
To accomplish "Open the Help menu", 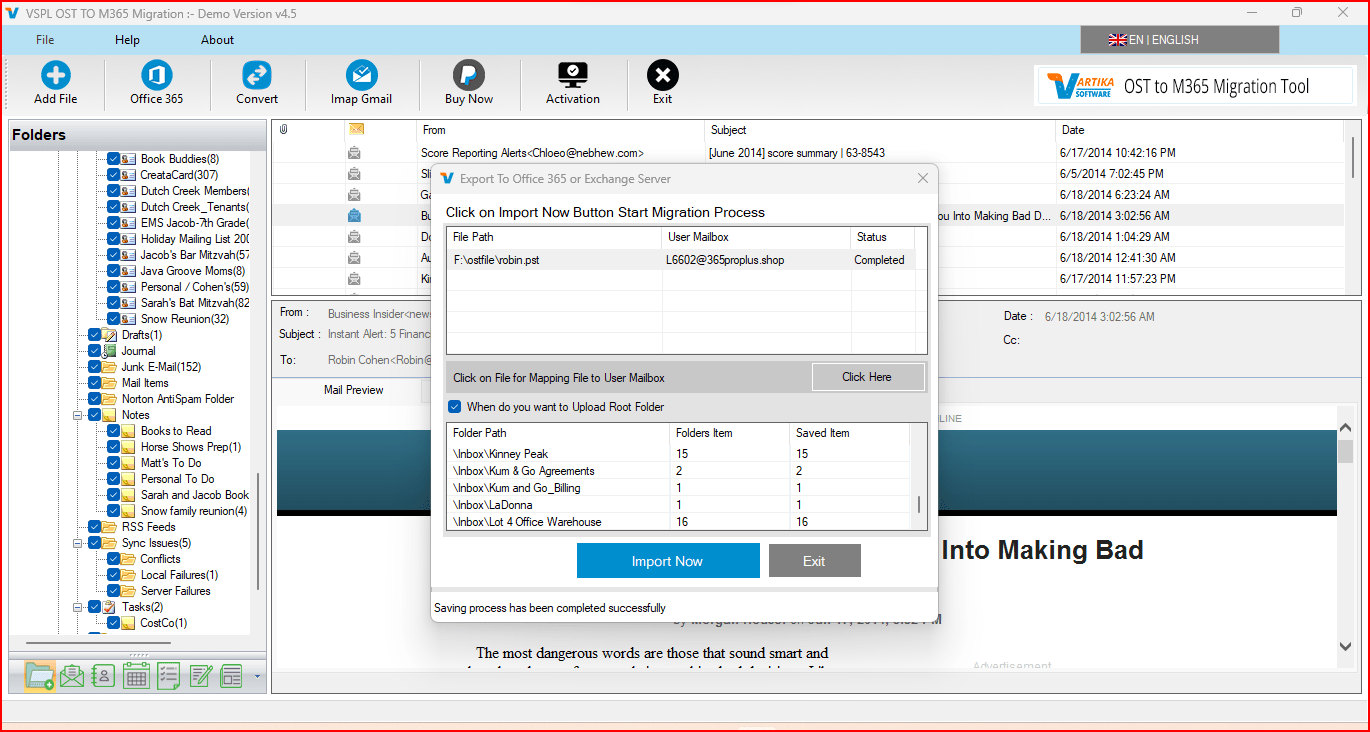I will [127, 40].
